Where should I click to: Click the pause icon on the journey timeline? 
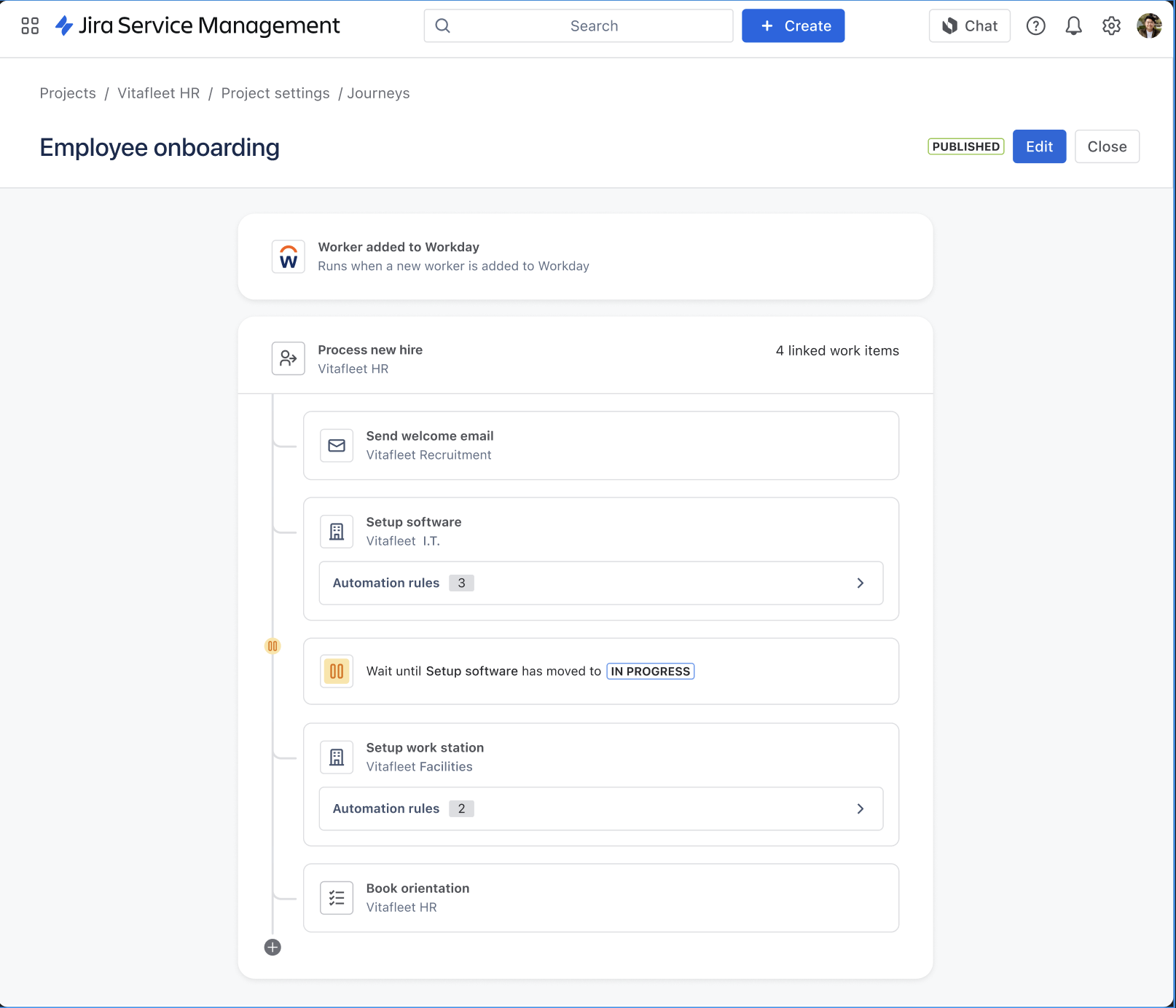[273, 645]
